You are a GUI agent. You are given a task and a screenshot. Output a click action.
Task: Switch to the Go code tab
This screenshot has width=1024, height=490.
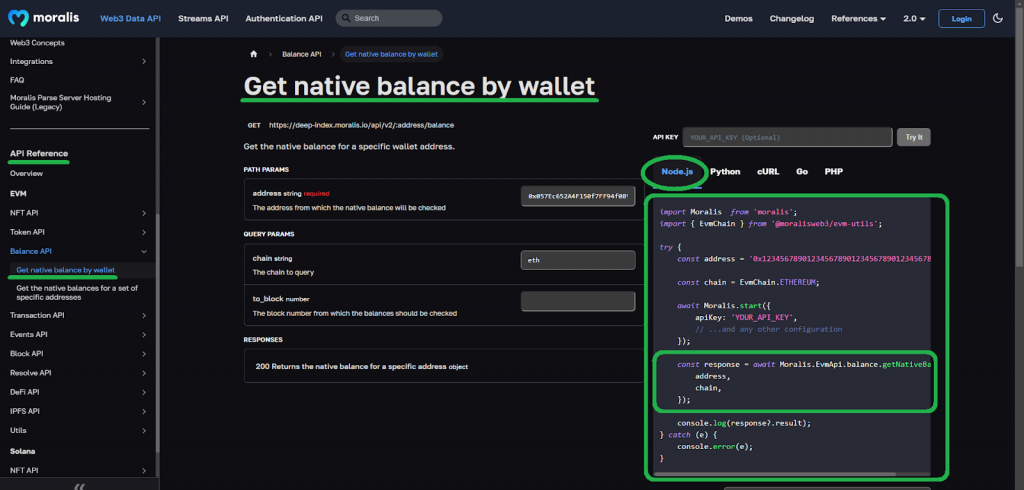802,172
